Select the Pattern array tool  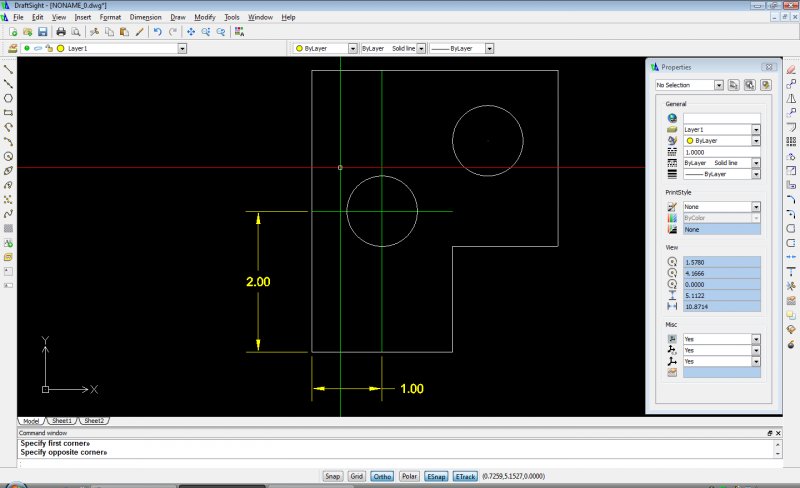791,141
